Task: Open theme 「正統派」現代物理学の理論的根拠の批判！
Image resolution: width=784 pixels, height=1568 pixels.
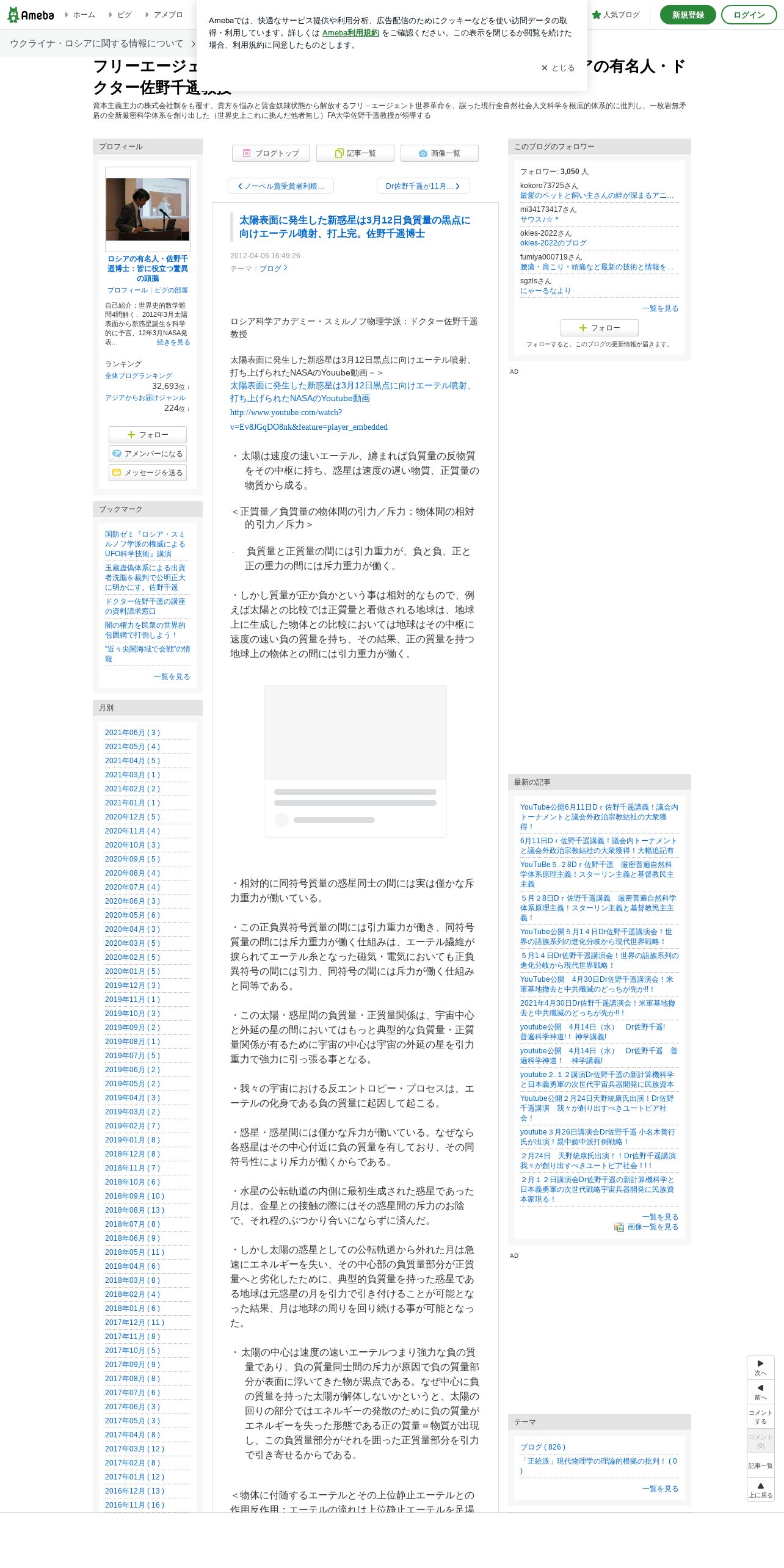Action: (x=599, y=1466)
